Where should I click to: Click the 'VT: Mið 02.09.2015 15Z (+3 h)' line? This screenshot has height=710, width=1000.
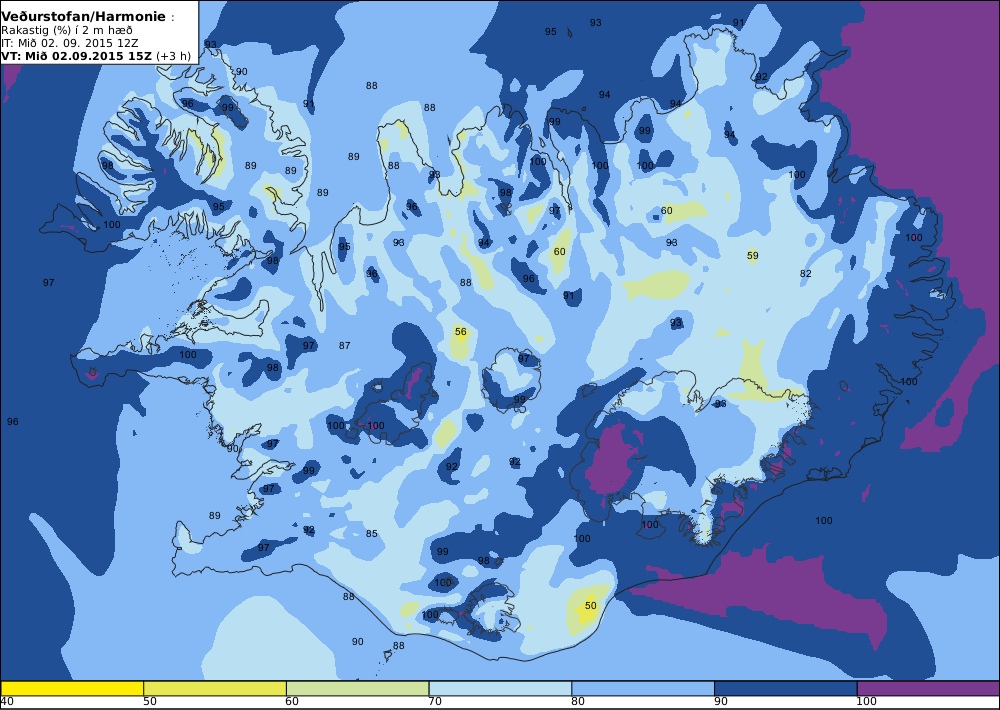click(96, 56)
